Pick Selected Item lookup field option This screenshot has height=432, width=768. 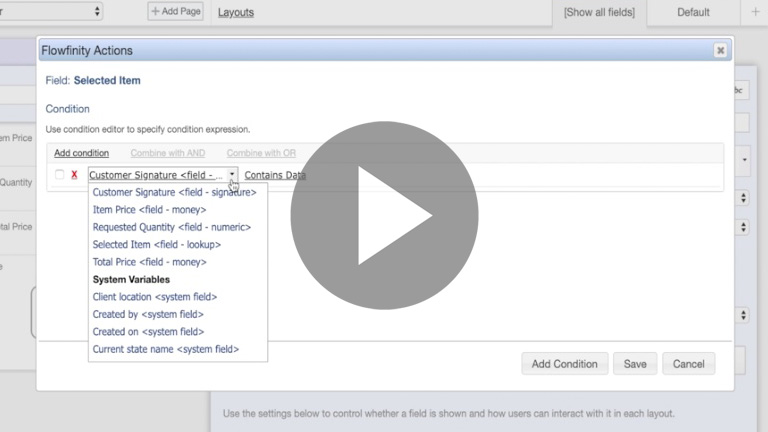(x=156, y=244)
